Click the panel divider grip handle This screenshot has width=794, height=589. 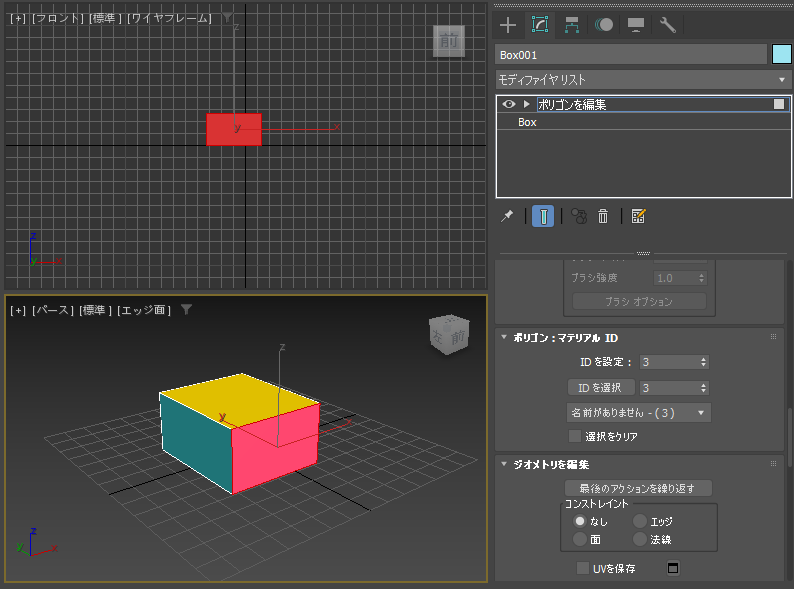pos(643,253)
